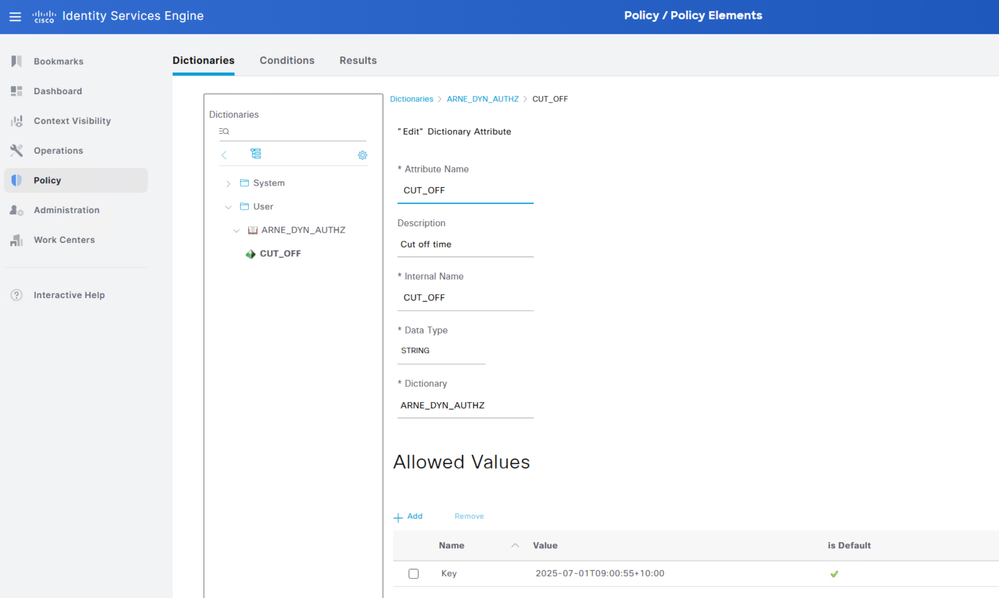Click the CUT_OFF attribute diamond icon

click(250, 254)
